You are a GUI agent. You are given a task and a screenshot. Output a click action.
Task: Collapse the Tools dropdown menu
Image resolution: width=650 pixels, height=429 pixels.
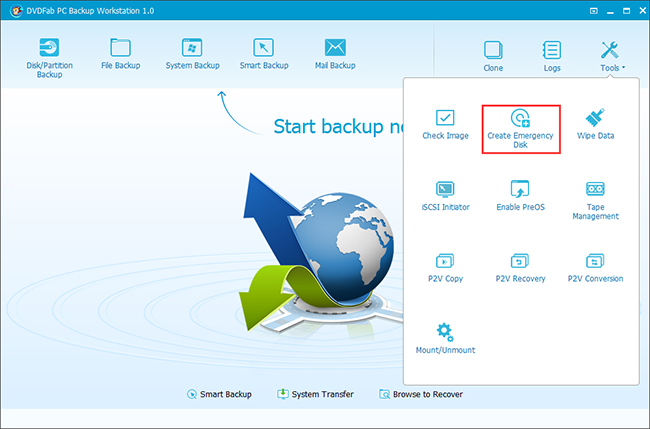click(611, 56)
